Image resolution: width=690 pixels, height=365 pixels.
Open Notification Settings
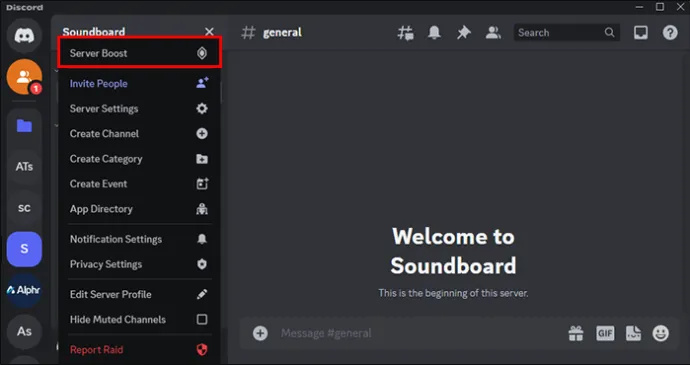(x=139, y=239)
